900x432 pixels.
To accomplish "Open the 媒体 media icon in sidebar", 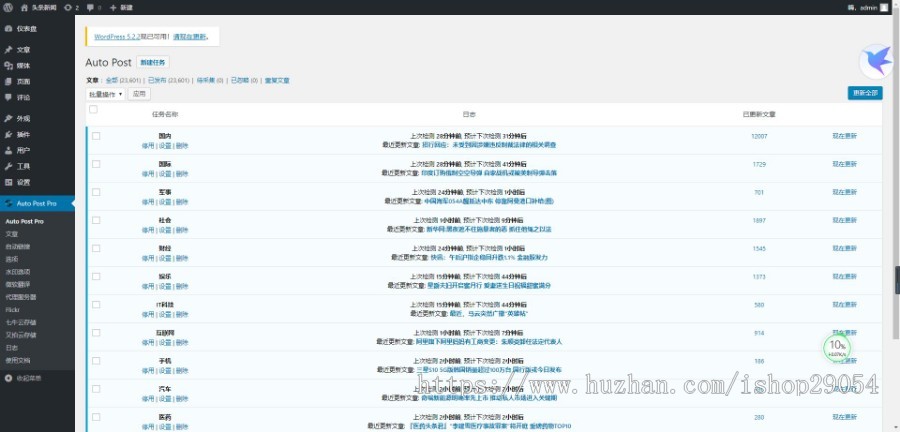I will pos(8,66).
